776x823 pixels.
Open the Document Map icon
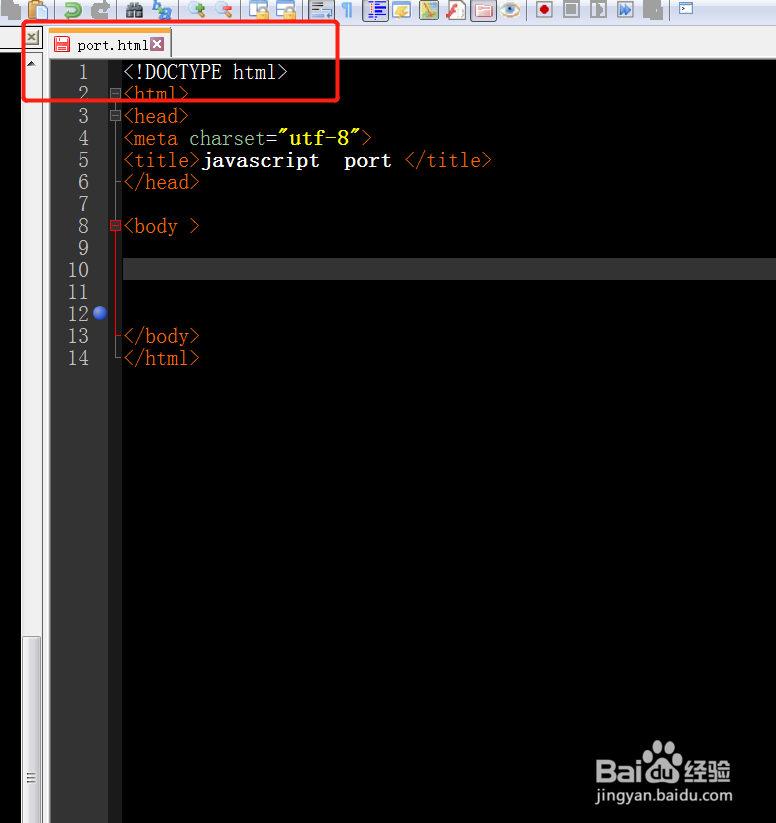[429, 9]
